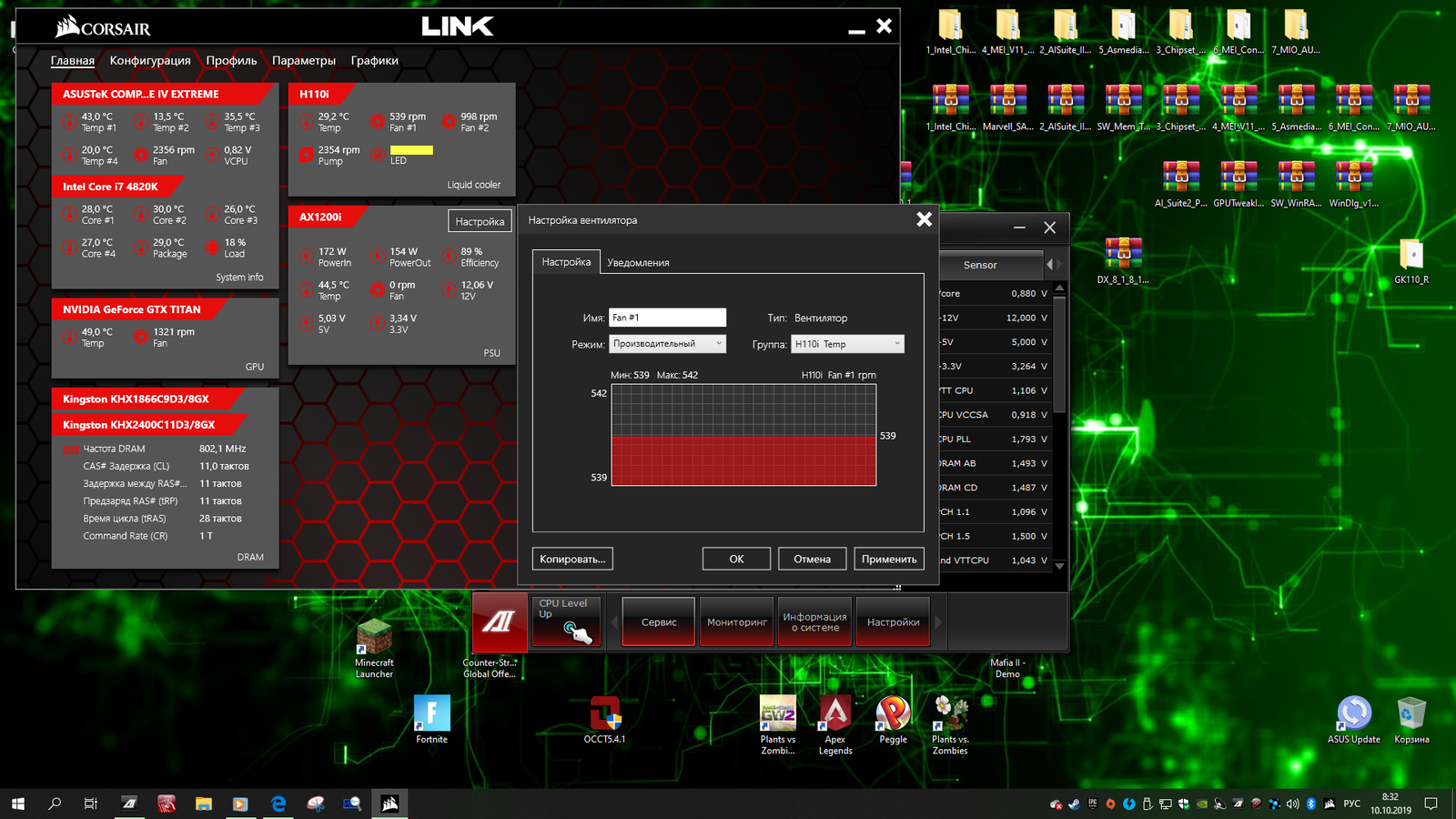Click the CPU Level Up button

pyautogui.click(x=566, y=622)
